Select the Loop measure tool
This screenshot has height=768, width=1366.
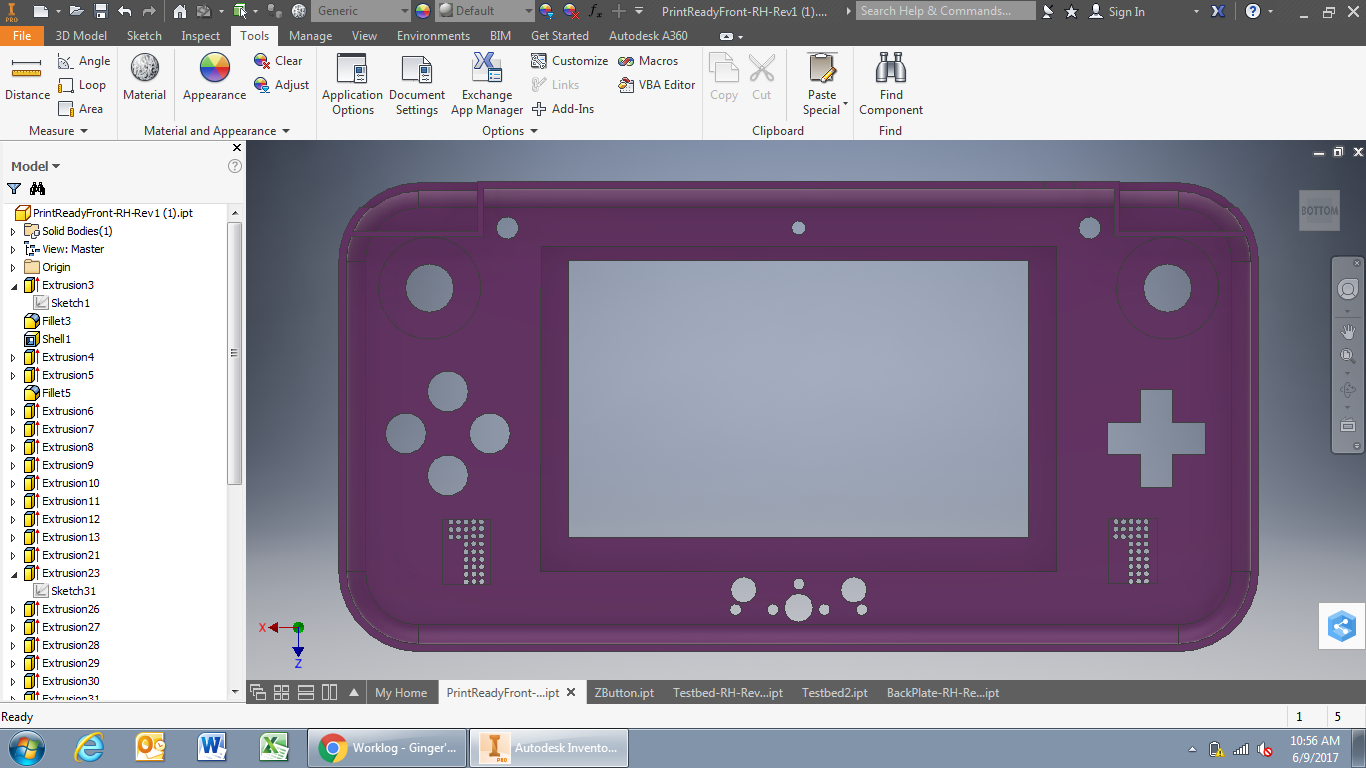pyautogui.click(x=82, y=85)
